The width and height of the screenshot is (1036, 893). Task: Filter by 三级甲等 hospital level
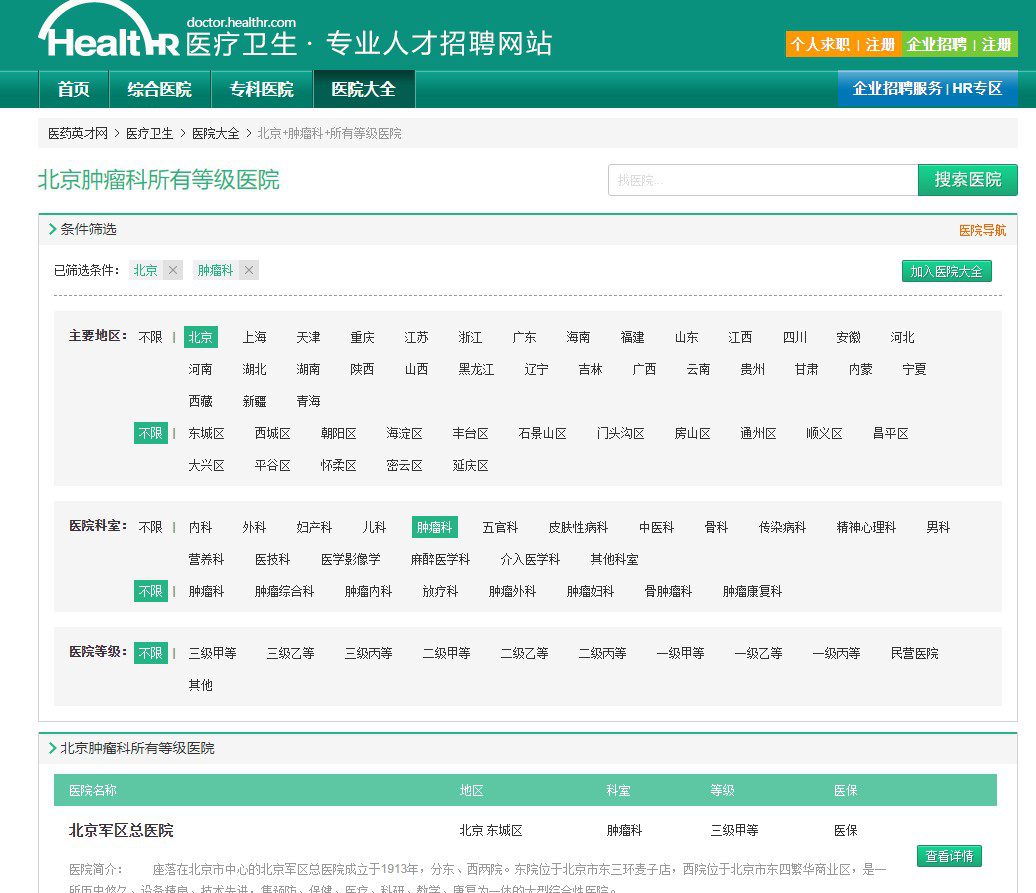[x=213, y=653]
